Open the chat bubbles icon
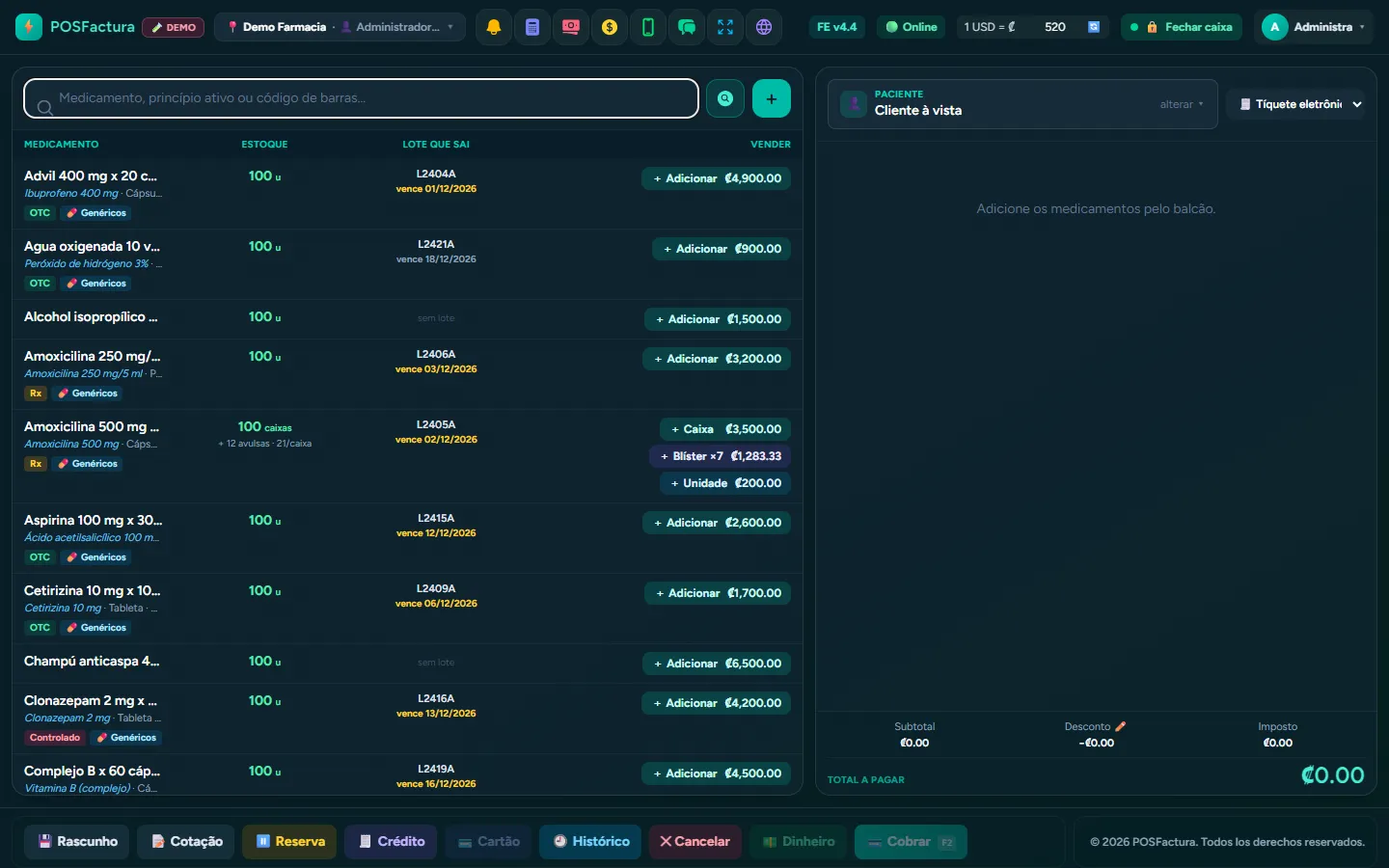1389x868 pixels. (x=687, y=27)
